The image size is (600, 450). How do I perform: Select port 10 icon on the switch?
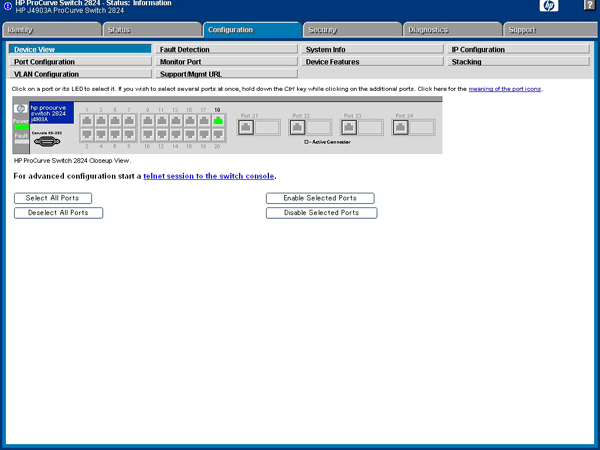tap(148, 135)
